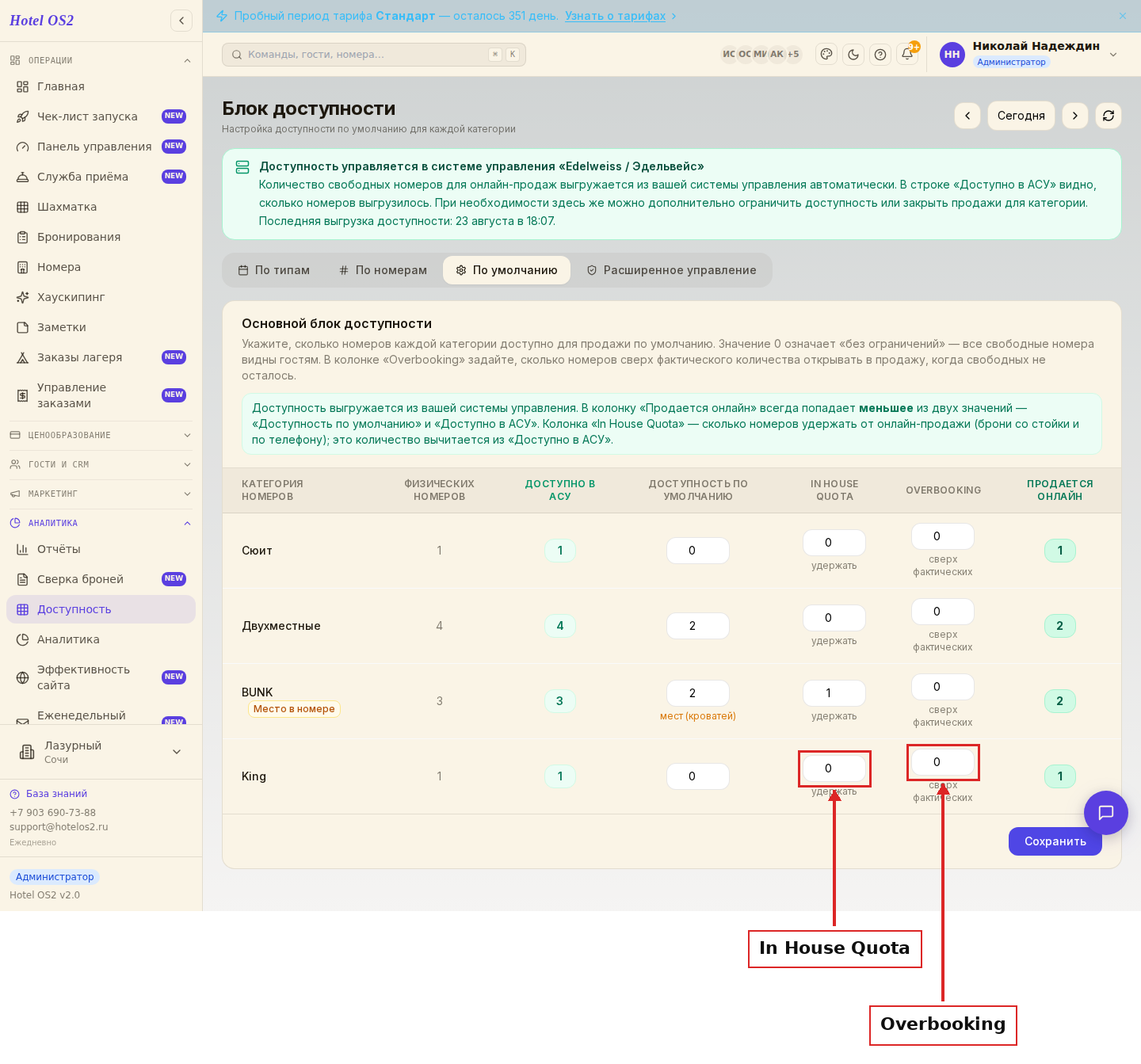This screenshot has height=1064, width=1141.
Task: Collapse the ОПЕРАЦИИ section
Action: (101, 60)
